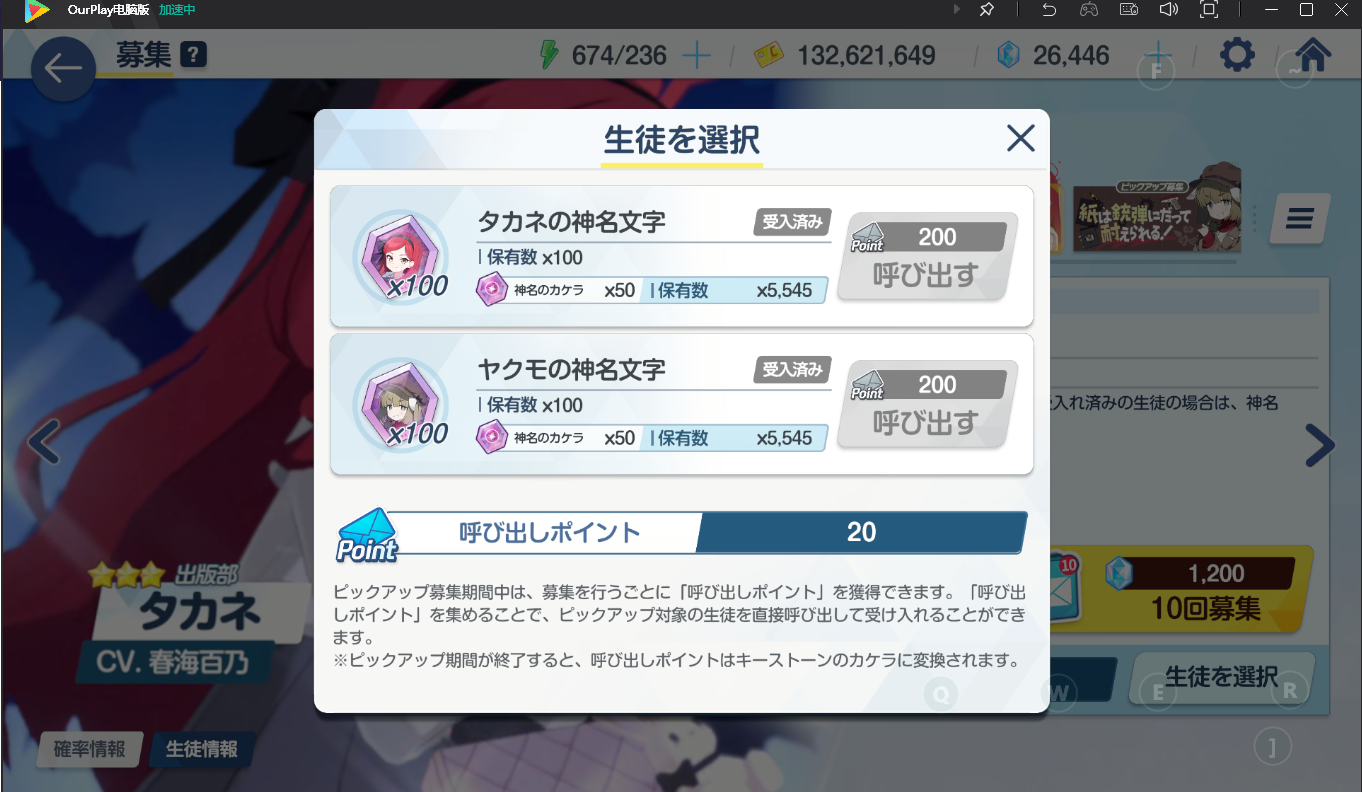Image resolution: width=1362 pixels, height=792 pixels.
Task: Open the 確率情報 tab
Action: 90,749
